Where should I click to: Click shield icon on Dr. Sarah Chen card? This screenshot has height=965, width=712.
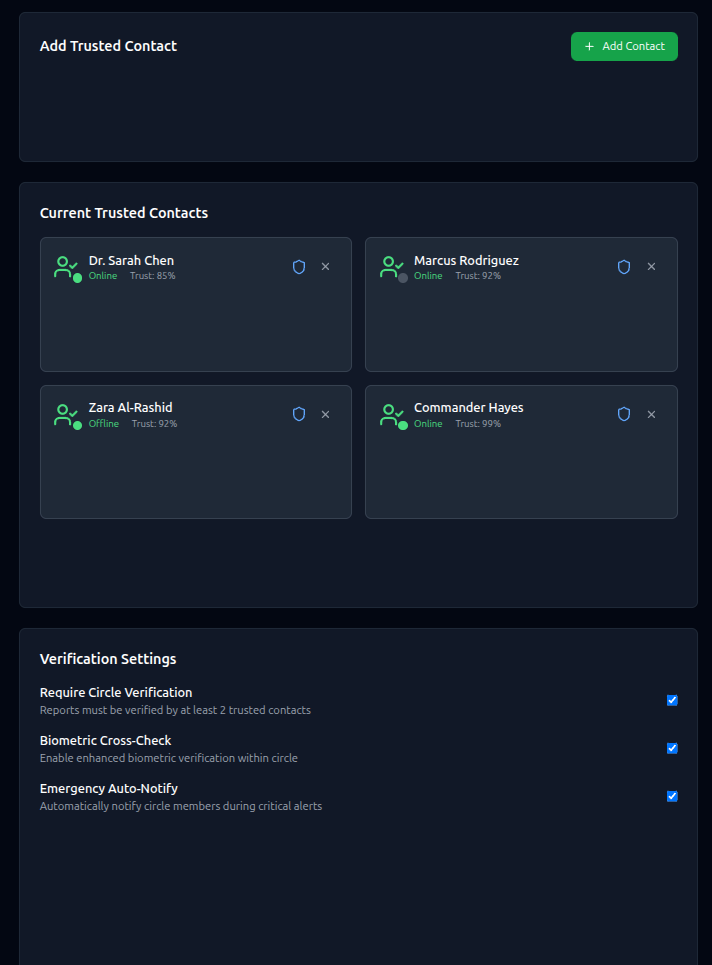pyautogui.click(x=298, y=267)
